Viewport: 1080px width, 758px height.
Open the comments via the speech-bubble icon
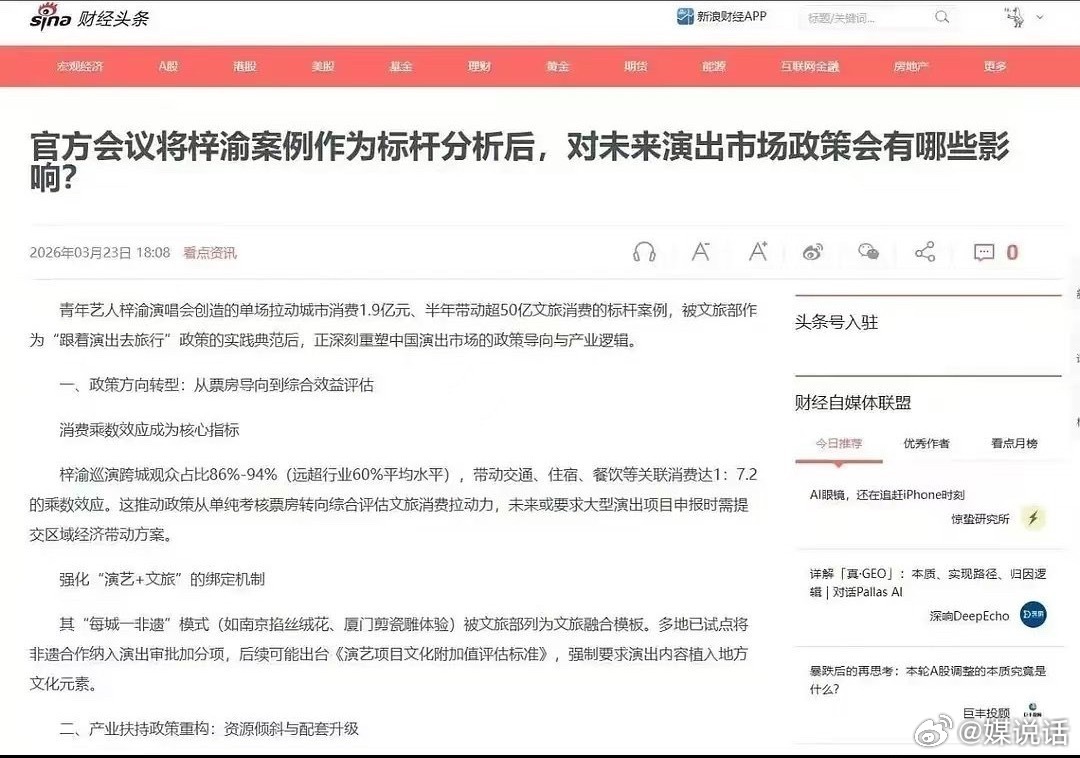tap(985, 252)
